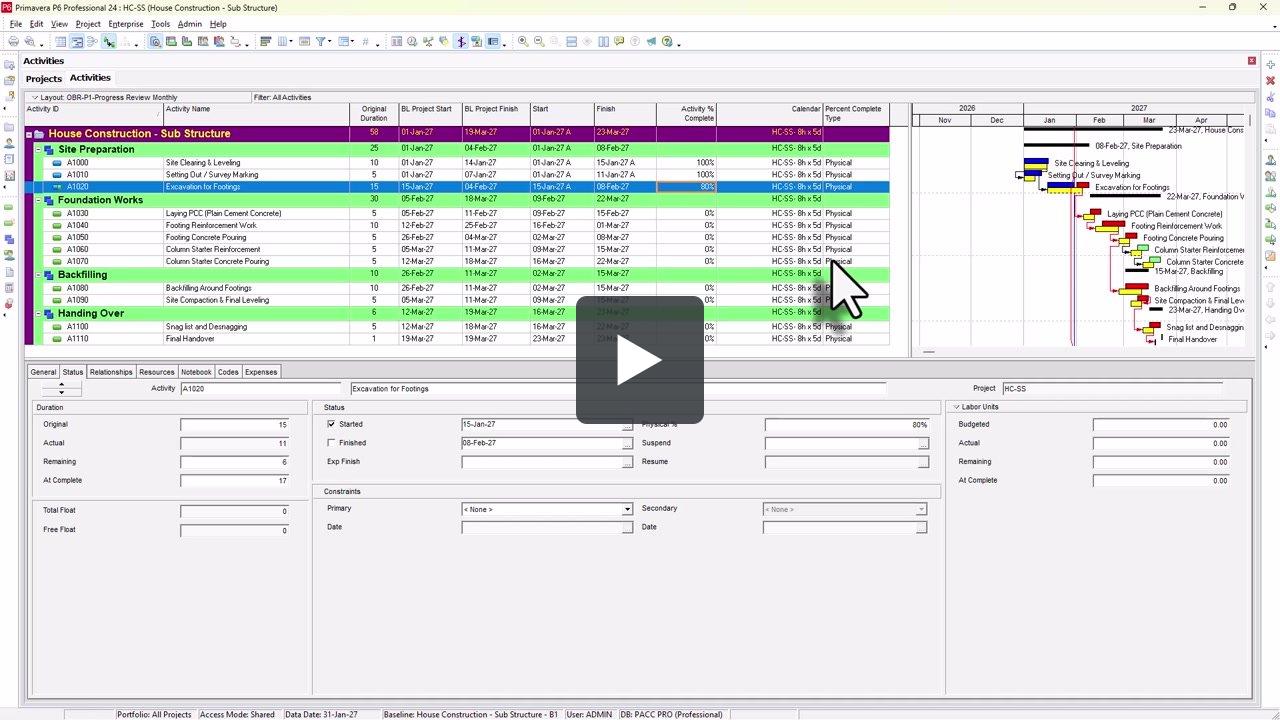The width and height of the screenshot is (1280, 720).
Task: Open the Exp Finish date picker button
Action: click(x=627, y=462)
